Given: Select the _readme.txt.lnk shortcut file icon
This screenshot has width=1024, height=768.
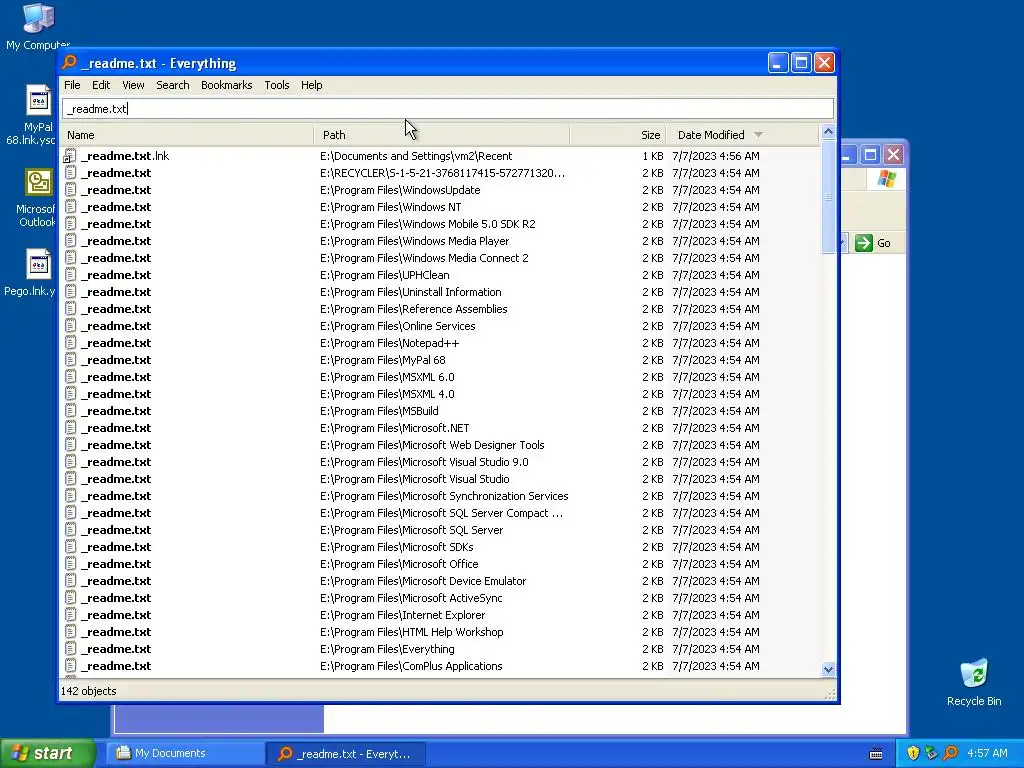Looking at the screenshot, I should 70,156.
